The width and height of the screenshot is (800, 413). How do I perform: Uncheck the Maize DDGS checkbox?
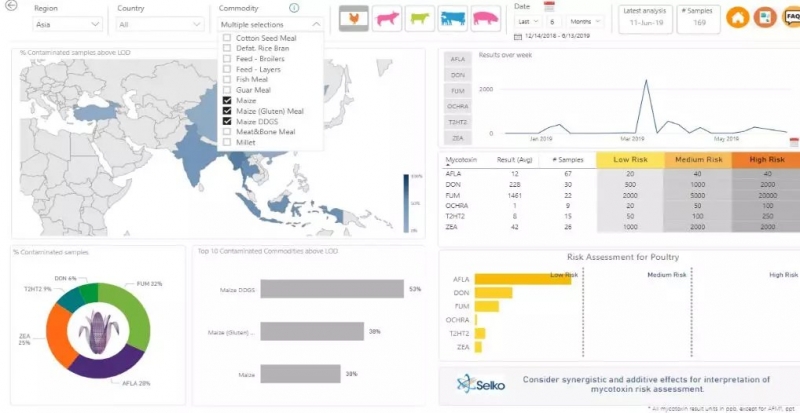[x=227, y=122]
